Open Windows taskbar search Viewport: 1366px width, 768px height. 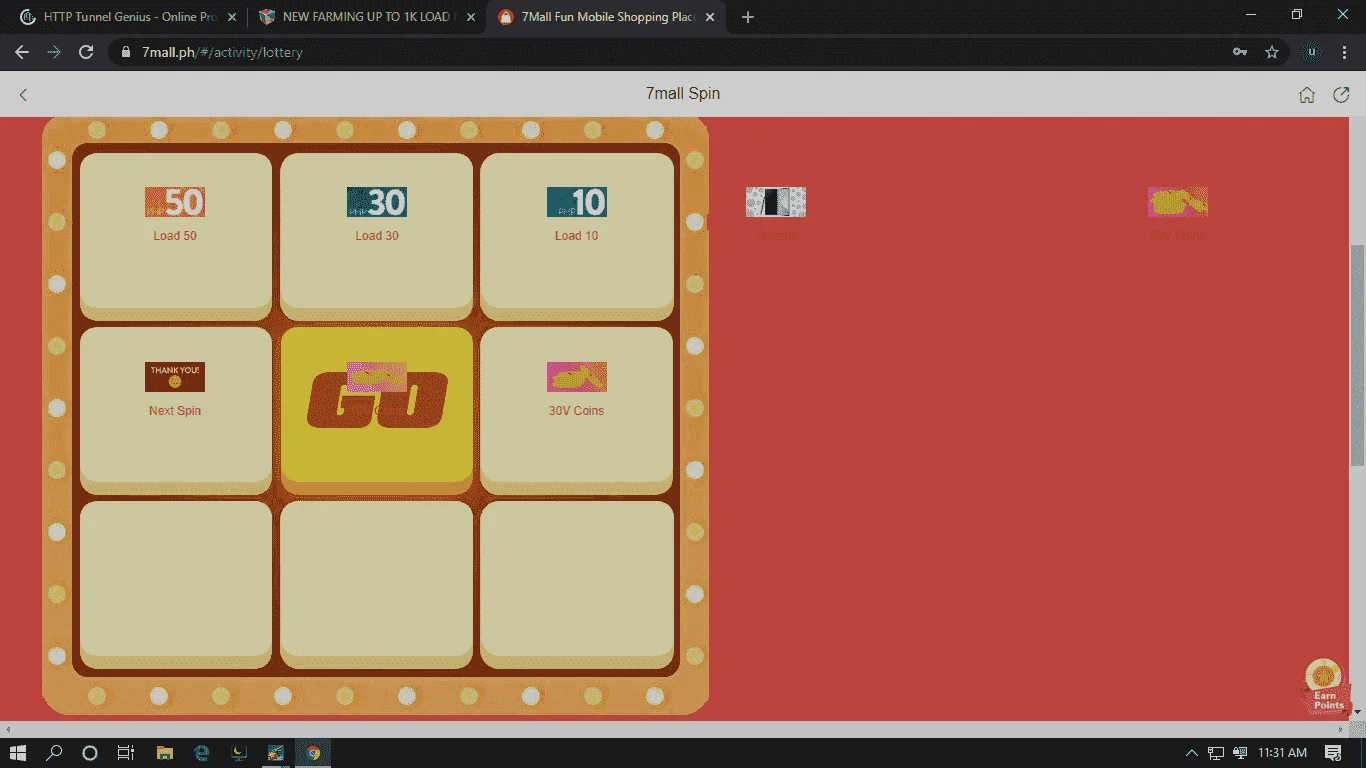tap(54, 753)
